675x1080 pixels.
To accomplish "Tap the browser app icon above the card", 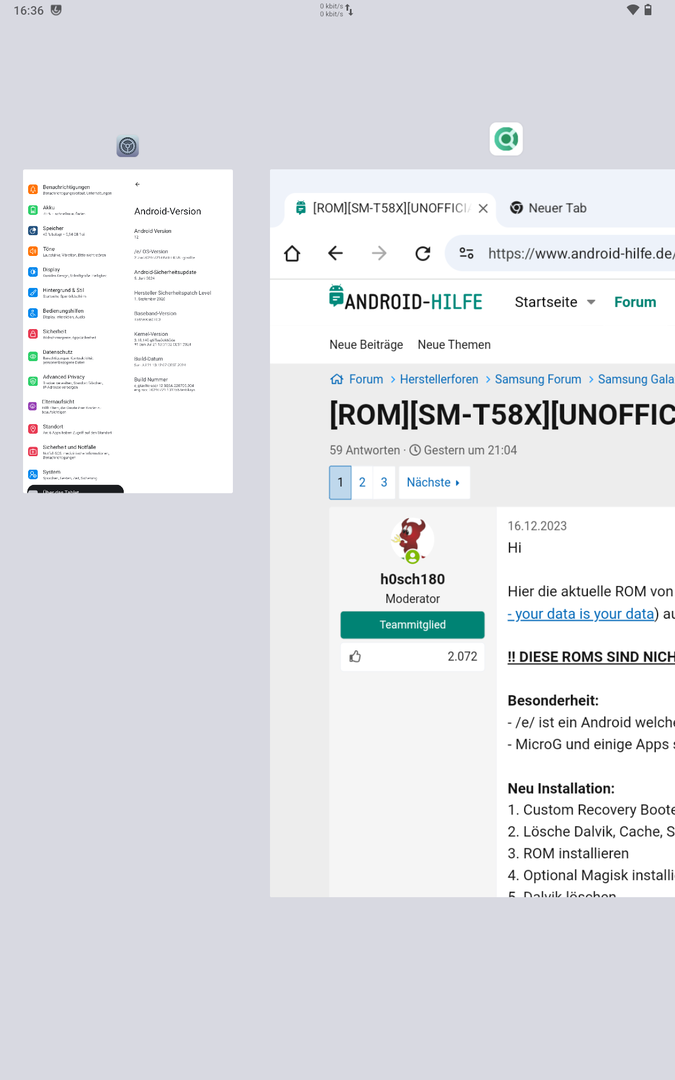I will point(506,139).
